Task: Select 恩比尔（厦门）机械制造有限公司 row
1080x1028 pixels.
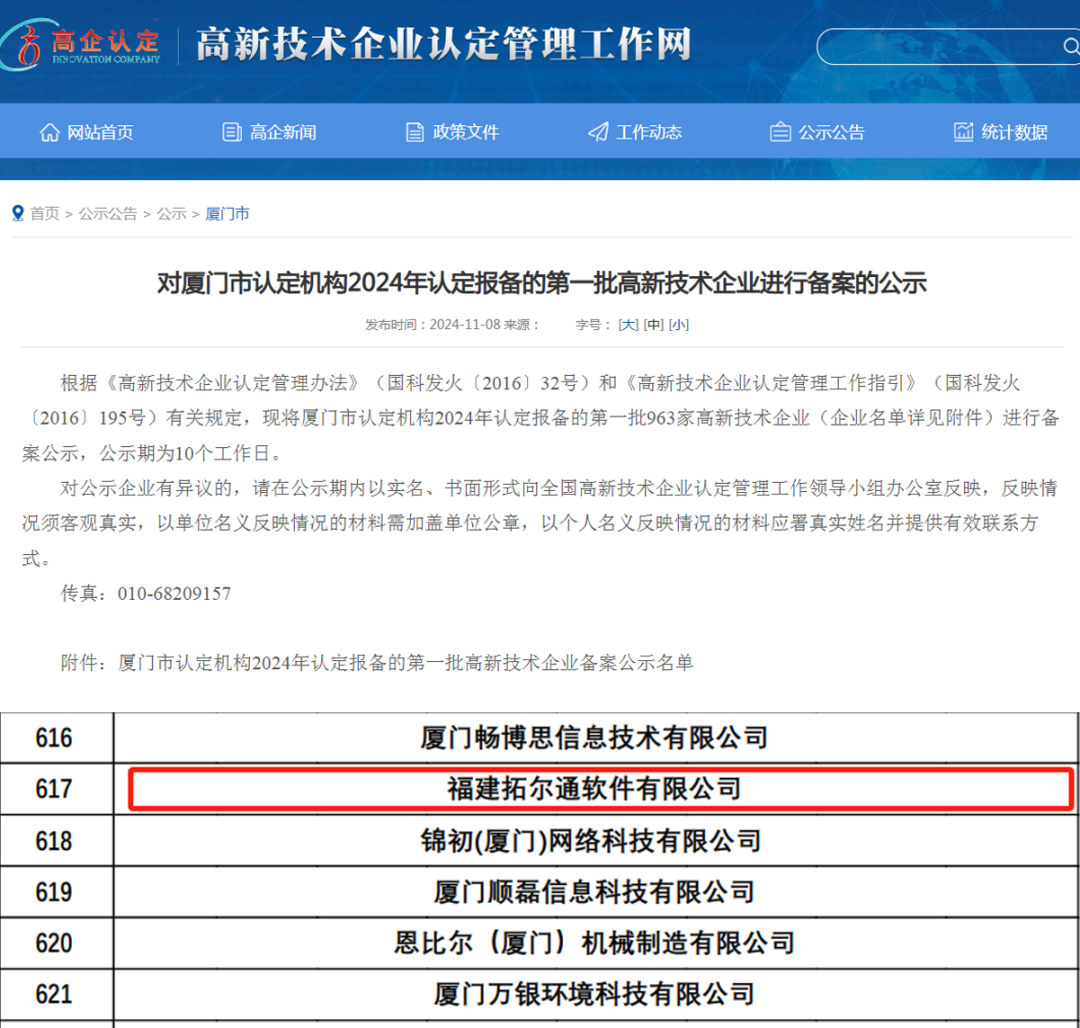Action: click(x=595, y=943)
